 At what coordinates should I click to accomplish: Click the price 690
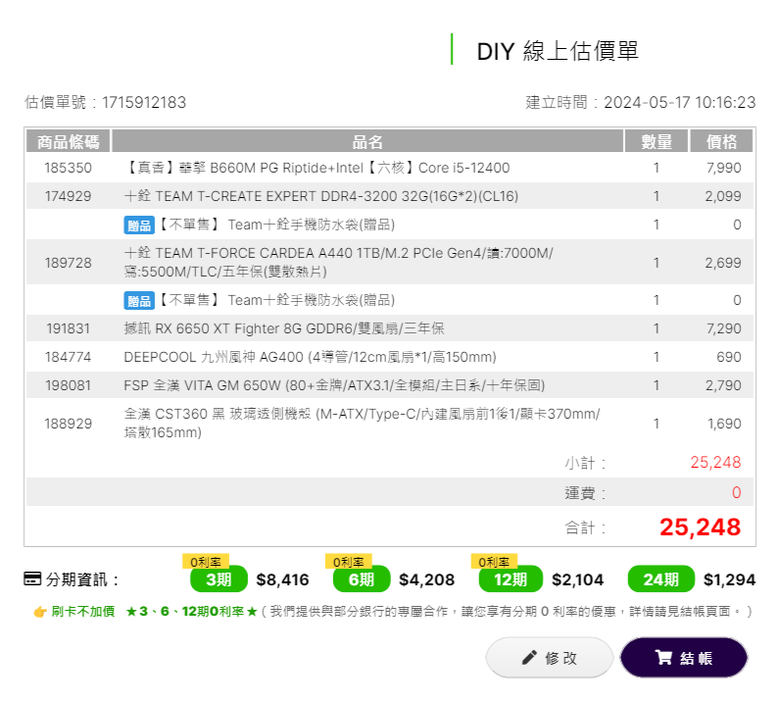click(x=729, y=357)
